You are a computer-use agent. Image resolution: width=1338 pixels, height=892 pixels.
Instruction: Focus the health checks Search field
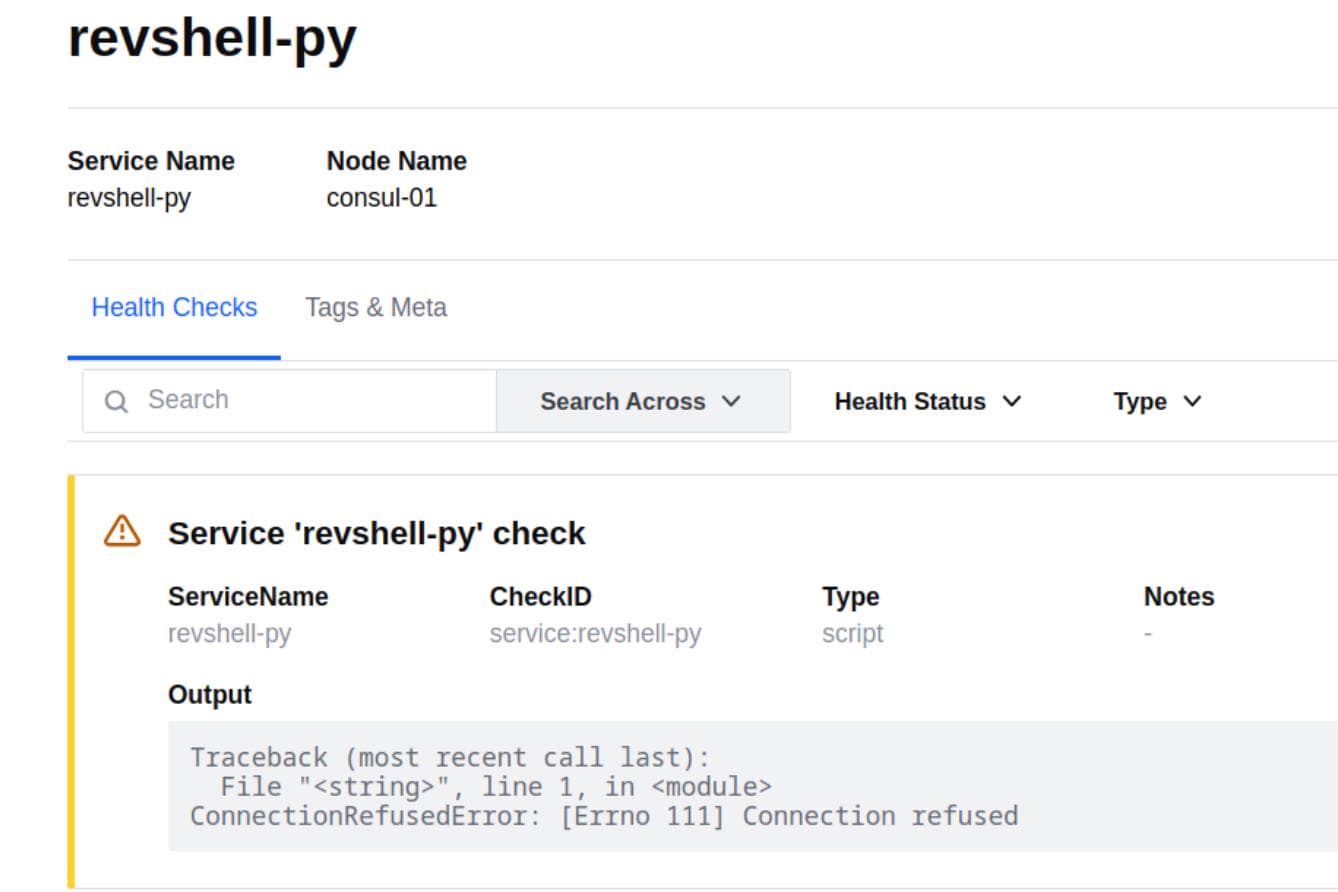(290, 401)
